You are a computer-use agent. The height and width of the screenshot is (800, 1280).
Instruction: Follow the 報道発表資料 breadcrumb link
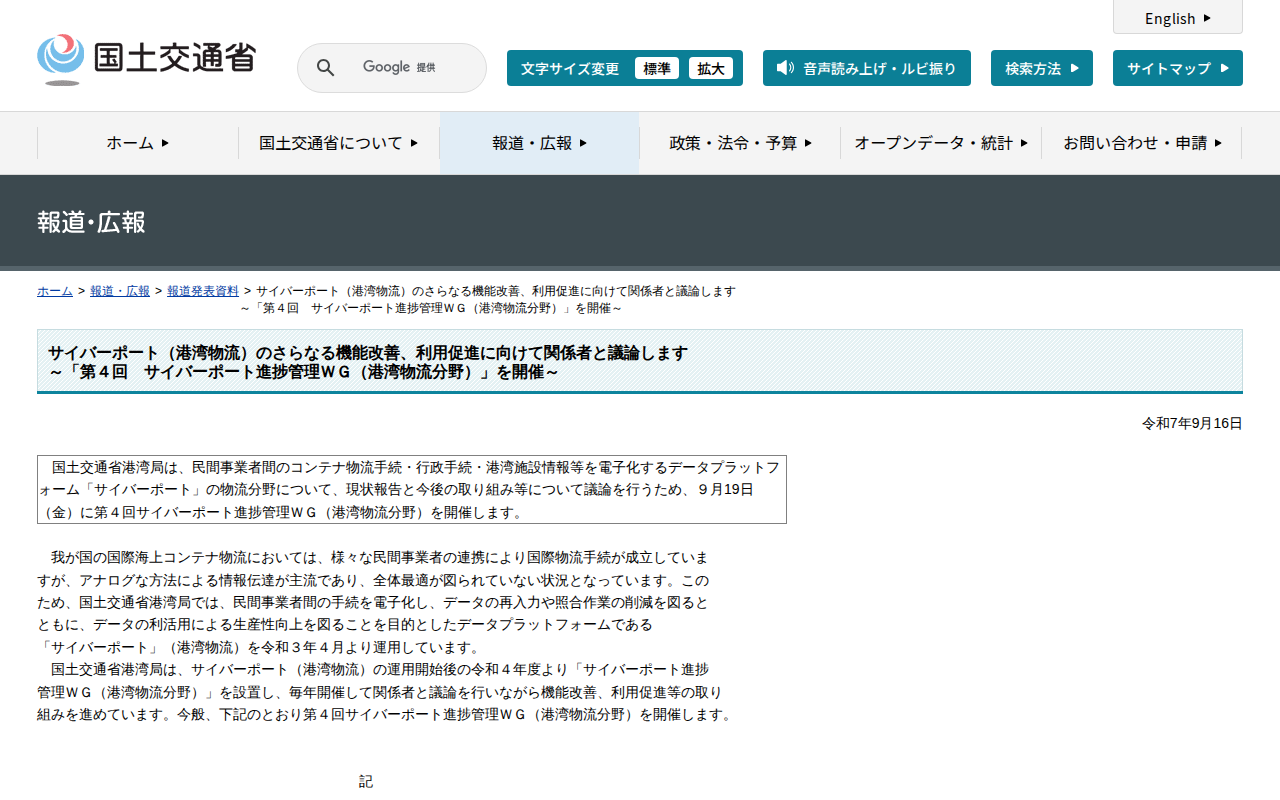click(x=203, y=291)
